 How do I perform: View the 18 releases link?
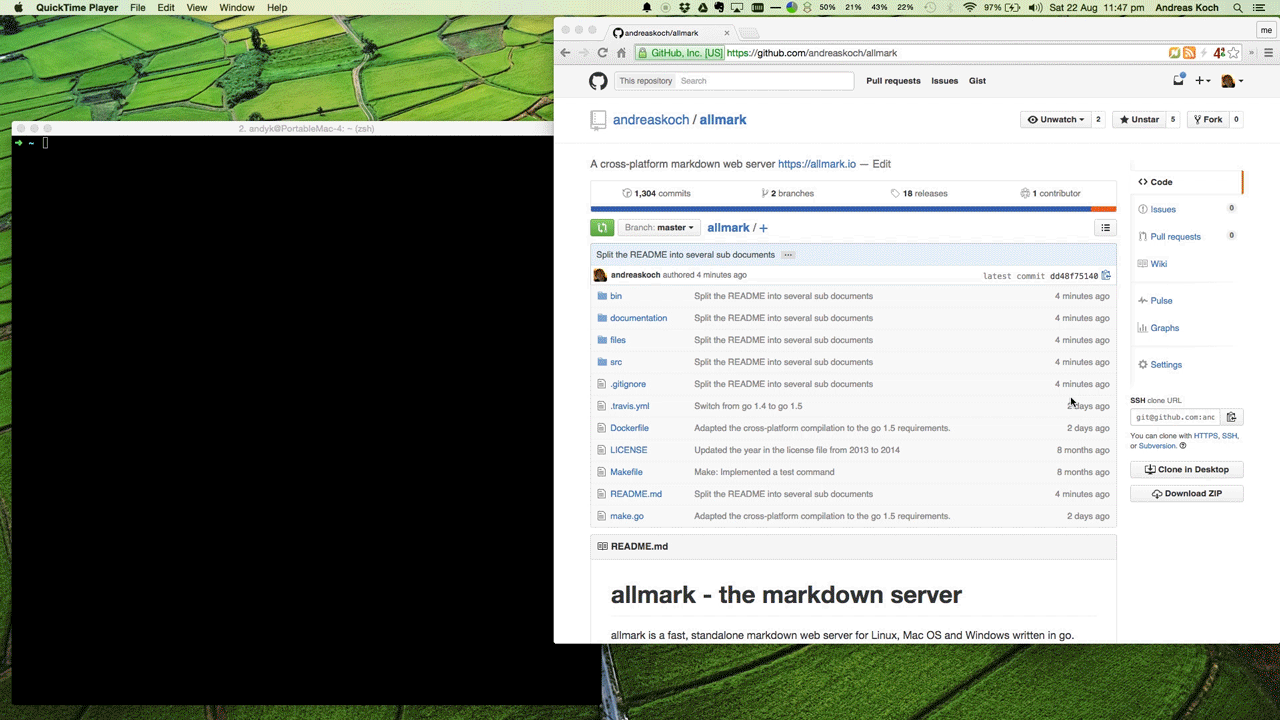(x=919, y=193)
